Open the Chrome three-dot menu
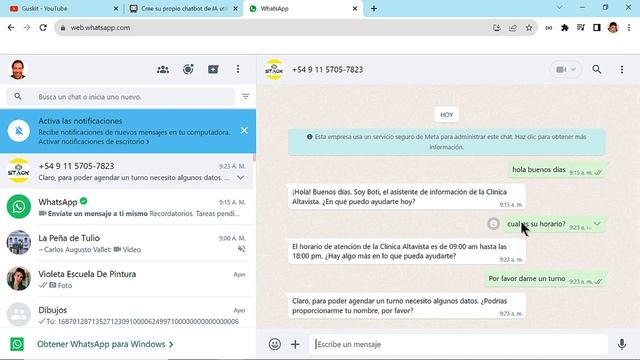Viewport: 640px width, 360px height. coord(629,27)
